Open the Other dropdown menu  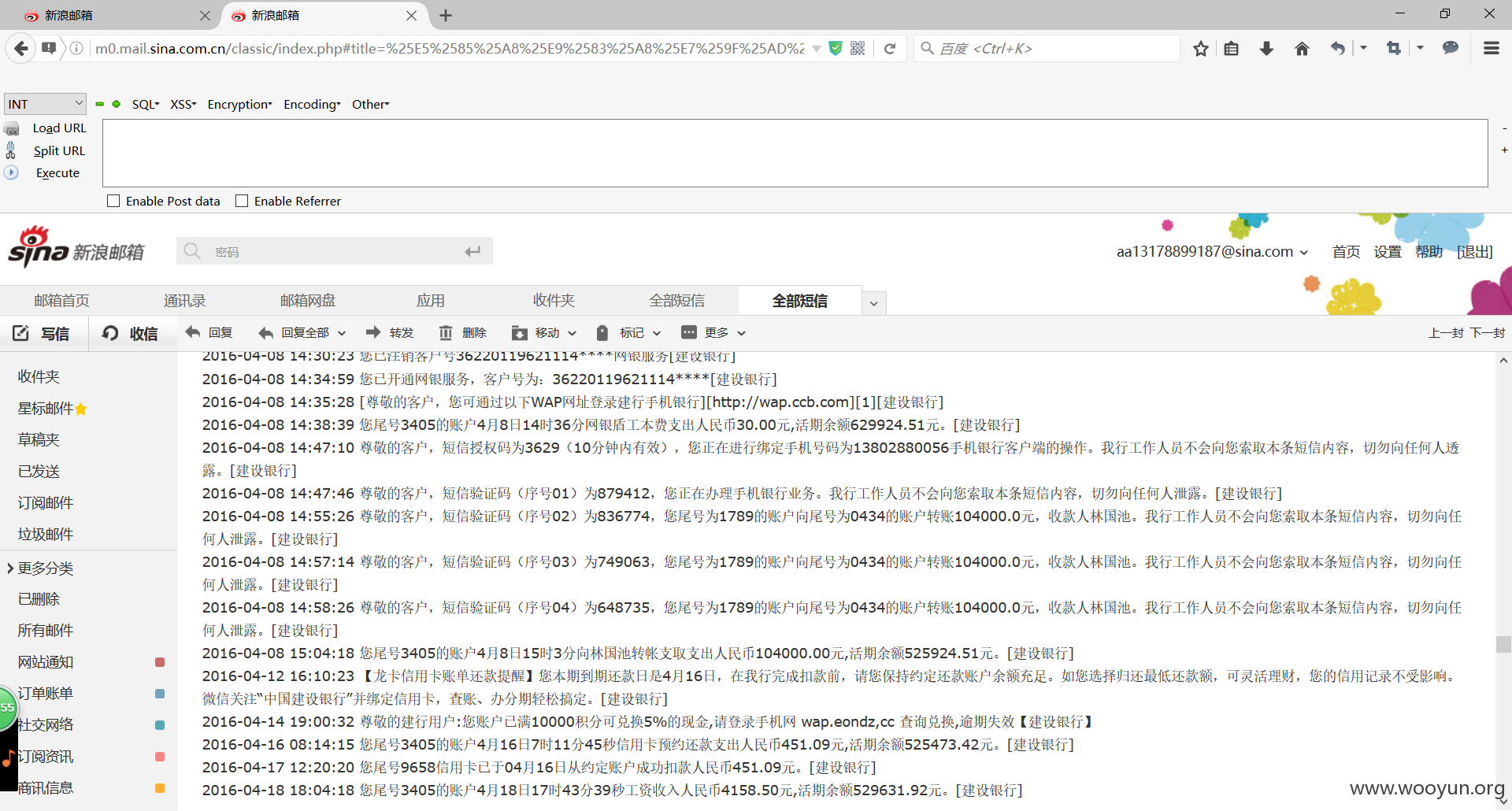(x=371, y=104)
